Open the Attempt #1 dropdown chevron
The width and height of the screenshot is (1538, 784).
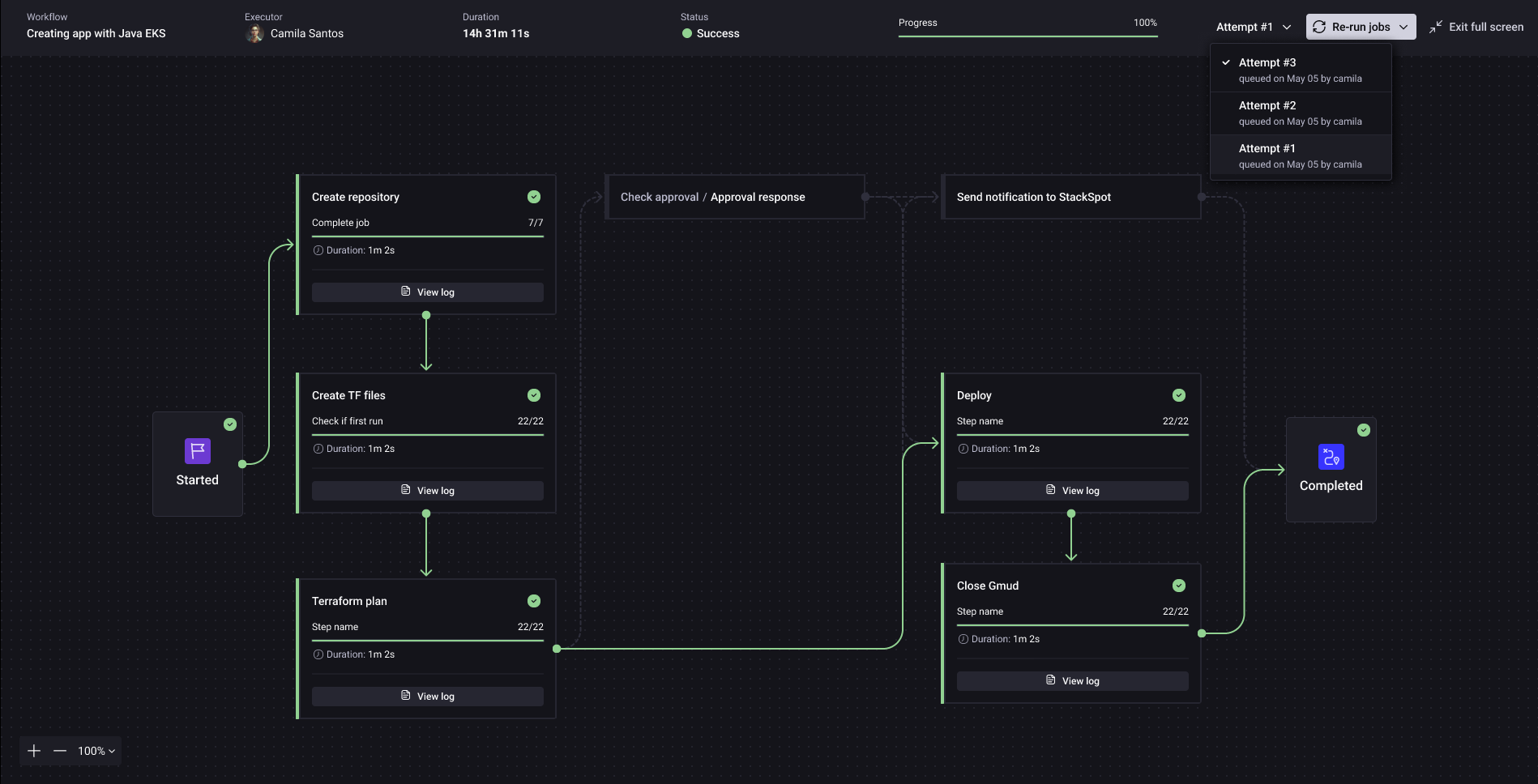[1288, 27]
